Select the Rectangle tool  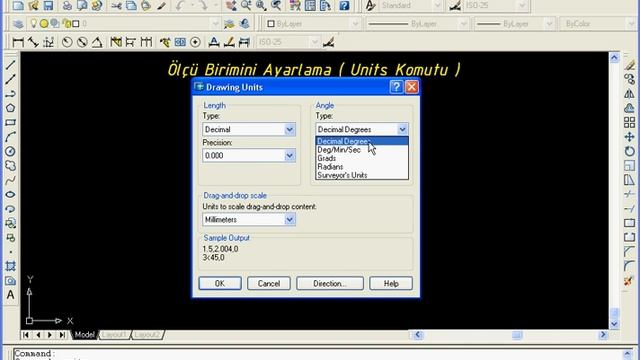pos(11,122)
